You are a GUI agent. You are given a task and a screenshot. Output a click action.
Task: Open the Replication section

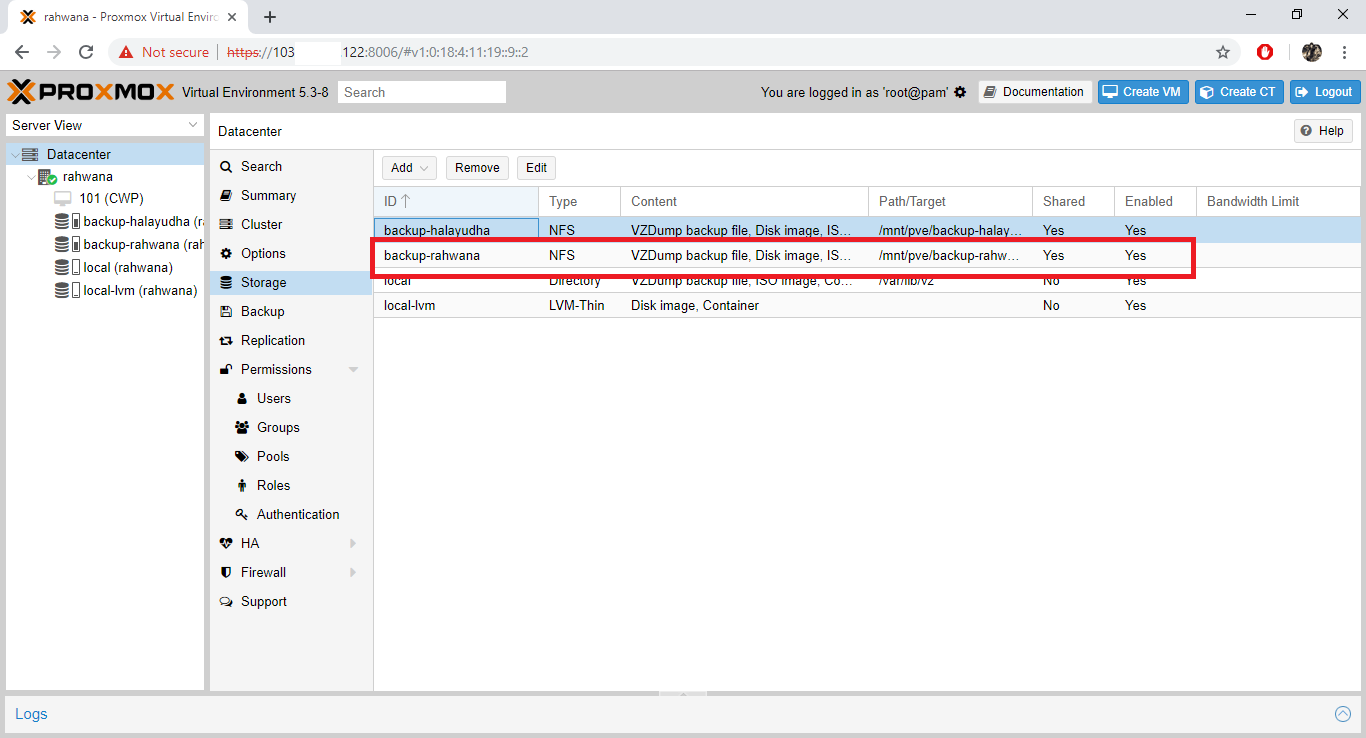tap(291, 341)
